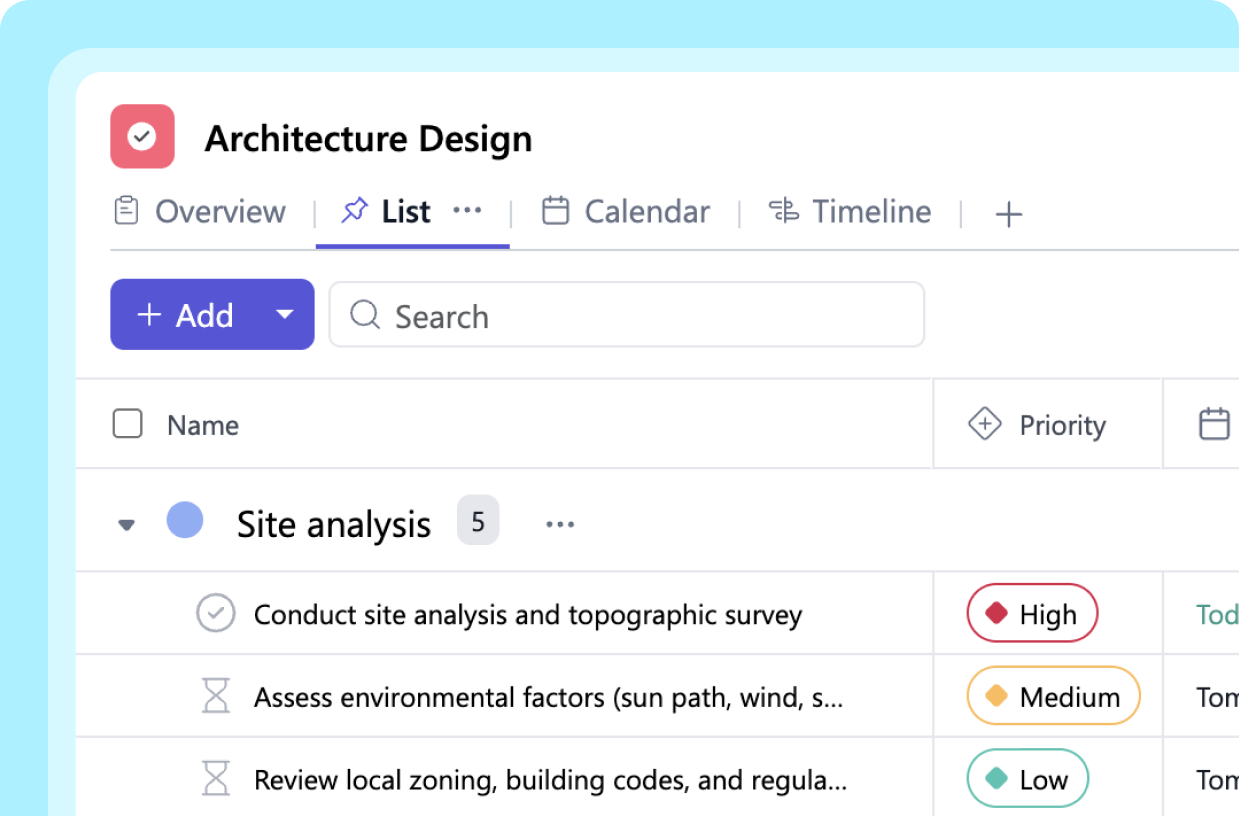The height and width of the screenshot is (816, 1239).
Task: Toggle the status icon on the environmental factors task
Action: pyautogui.click(x=216, y=695)
